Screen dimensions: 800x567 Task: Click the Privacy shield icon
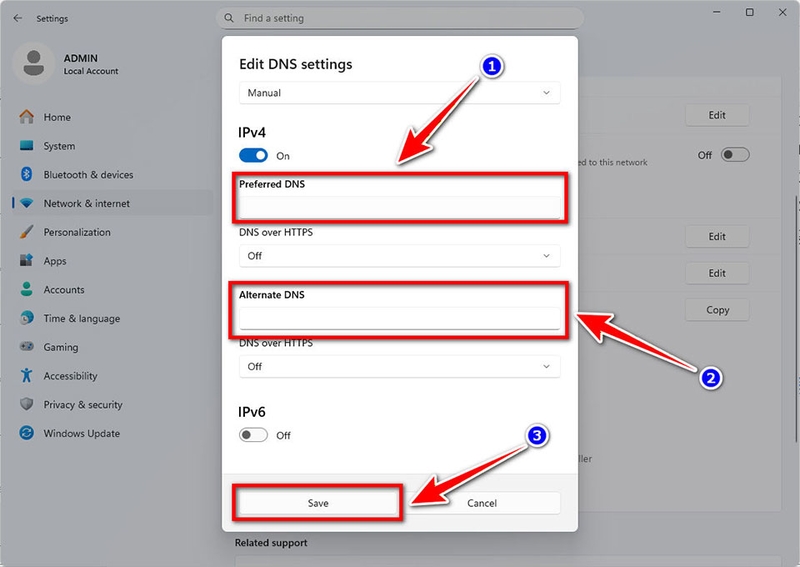click(27, 404)
